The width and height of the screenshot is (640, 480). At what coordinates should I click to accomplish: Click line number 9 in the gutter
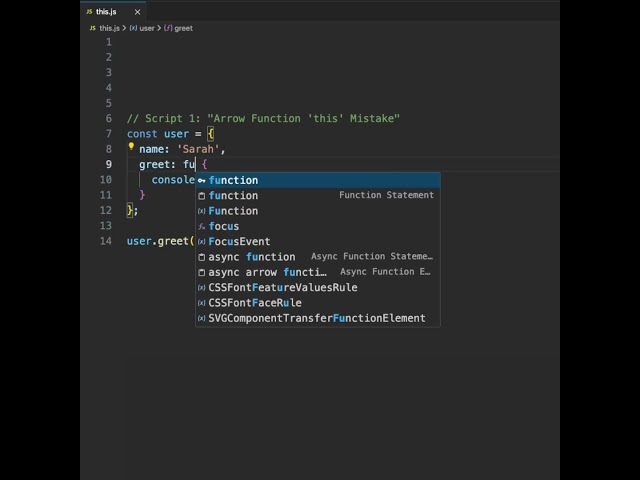(x=109, y=164)
